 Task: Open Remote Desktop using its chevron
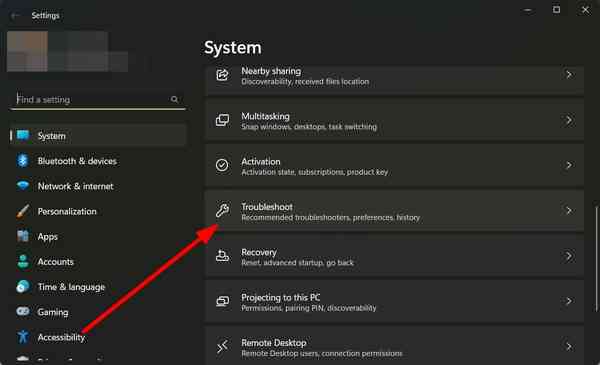569,346
